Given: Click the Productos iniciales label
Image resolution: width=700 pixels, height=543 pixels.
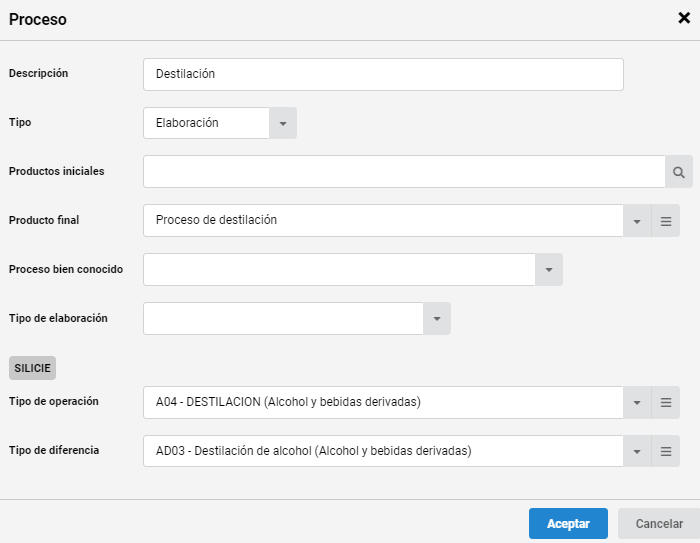Looking at the screenshot, I should (x=57, y=171).
